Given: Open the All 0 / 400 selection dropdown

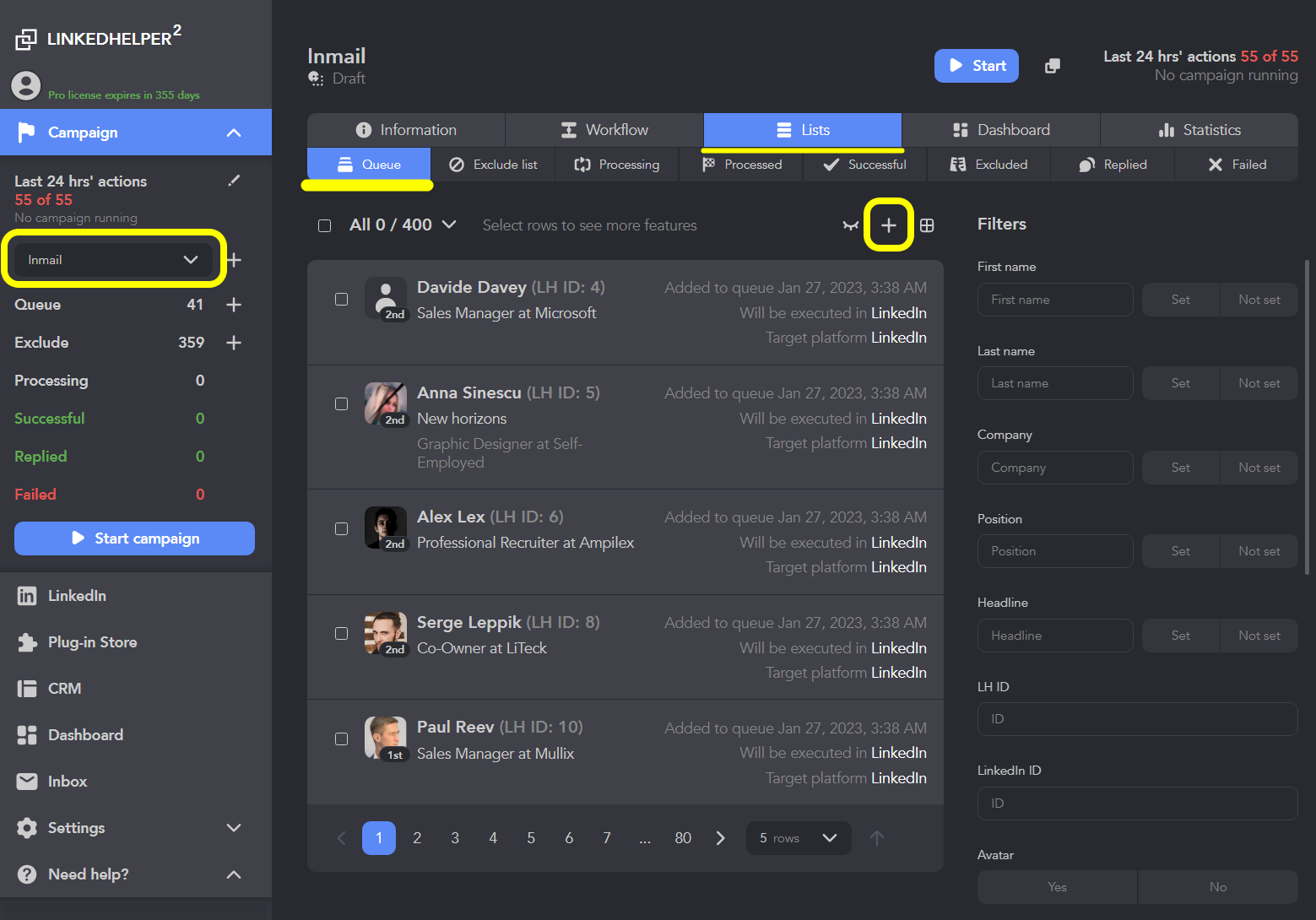Looking at the screenshot, I should [x=403, y=225].
